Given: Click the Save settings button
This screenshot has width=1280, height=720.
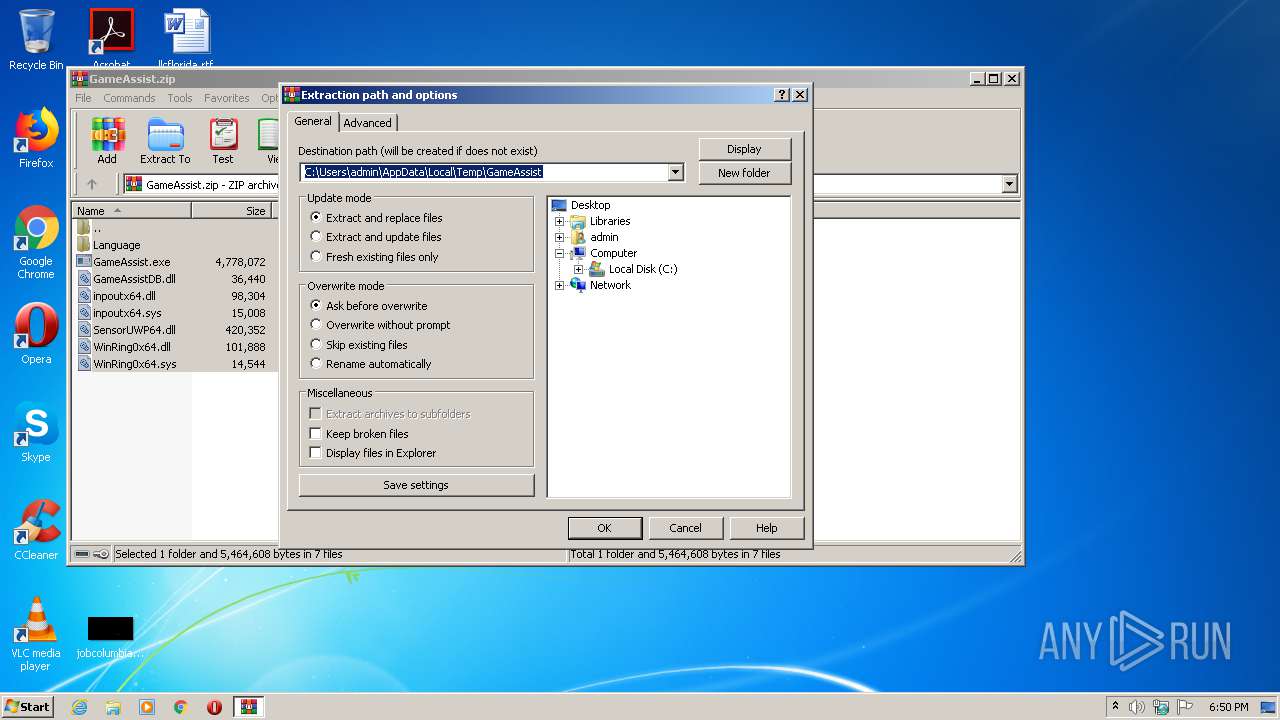Looking at the screenshot, I should tap(416, 485).
